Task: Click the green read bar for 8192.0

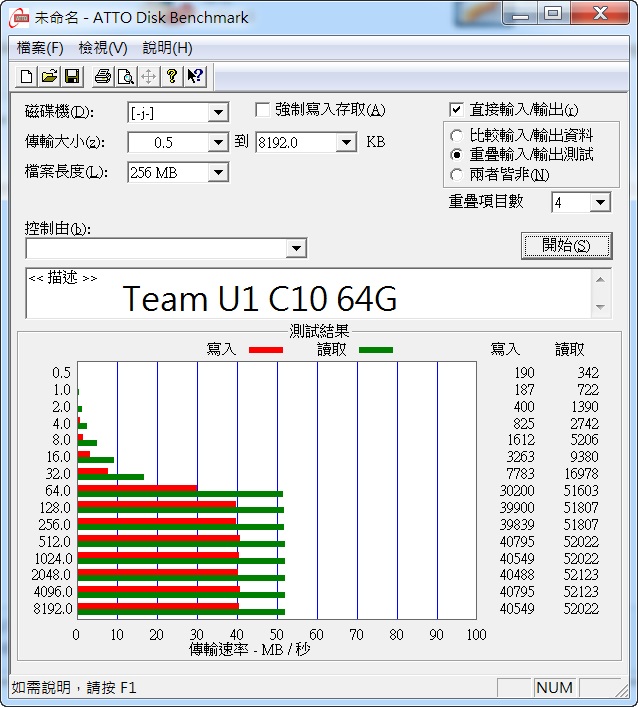Action: pos(181,612)
